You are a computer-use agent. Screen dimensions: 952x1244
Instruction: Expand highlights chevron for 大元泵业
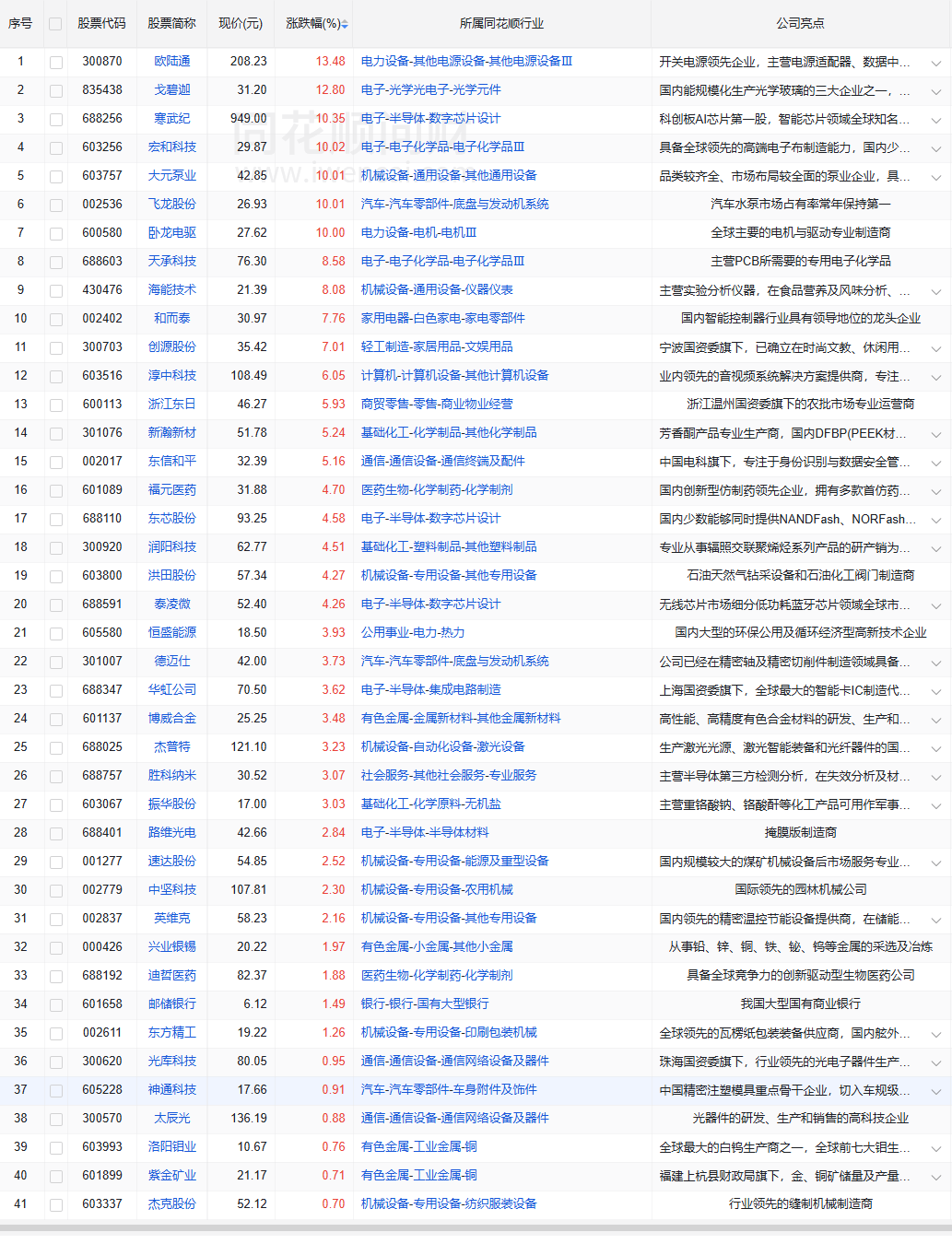coord(936,177)
